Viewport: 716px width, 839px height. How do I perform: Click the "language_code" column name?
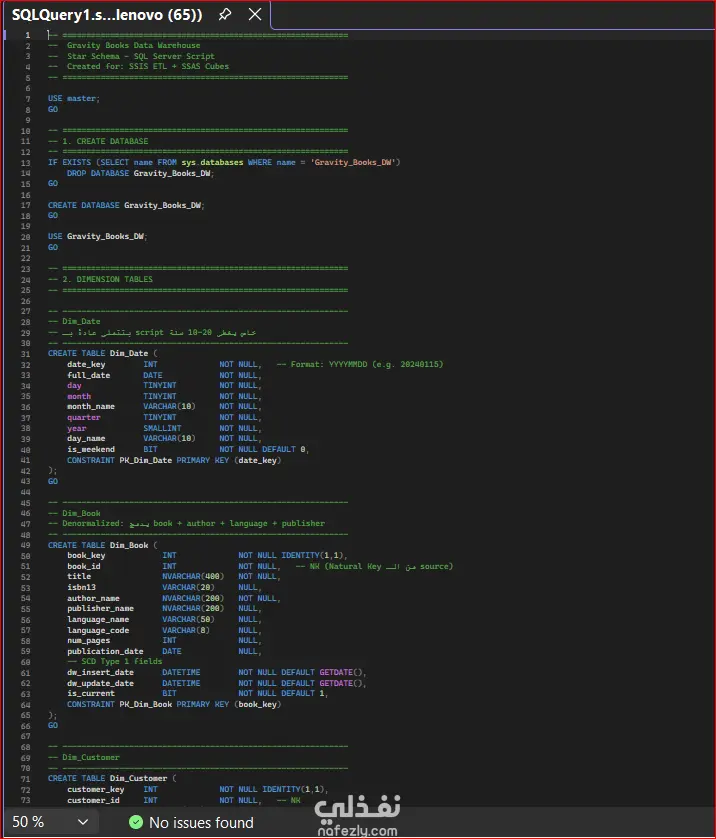coord(98,630)
